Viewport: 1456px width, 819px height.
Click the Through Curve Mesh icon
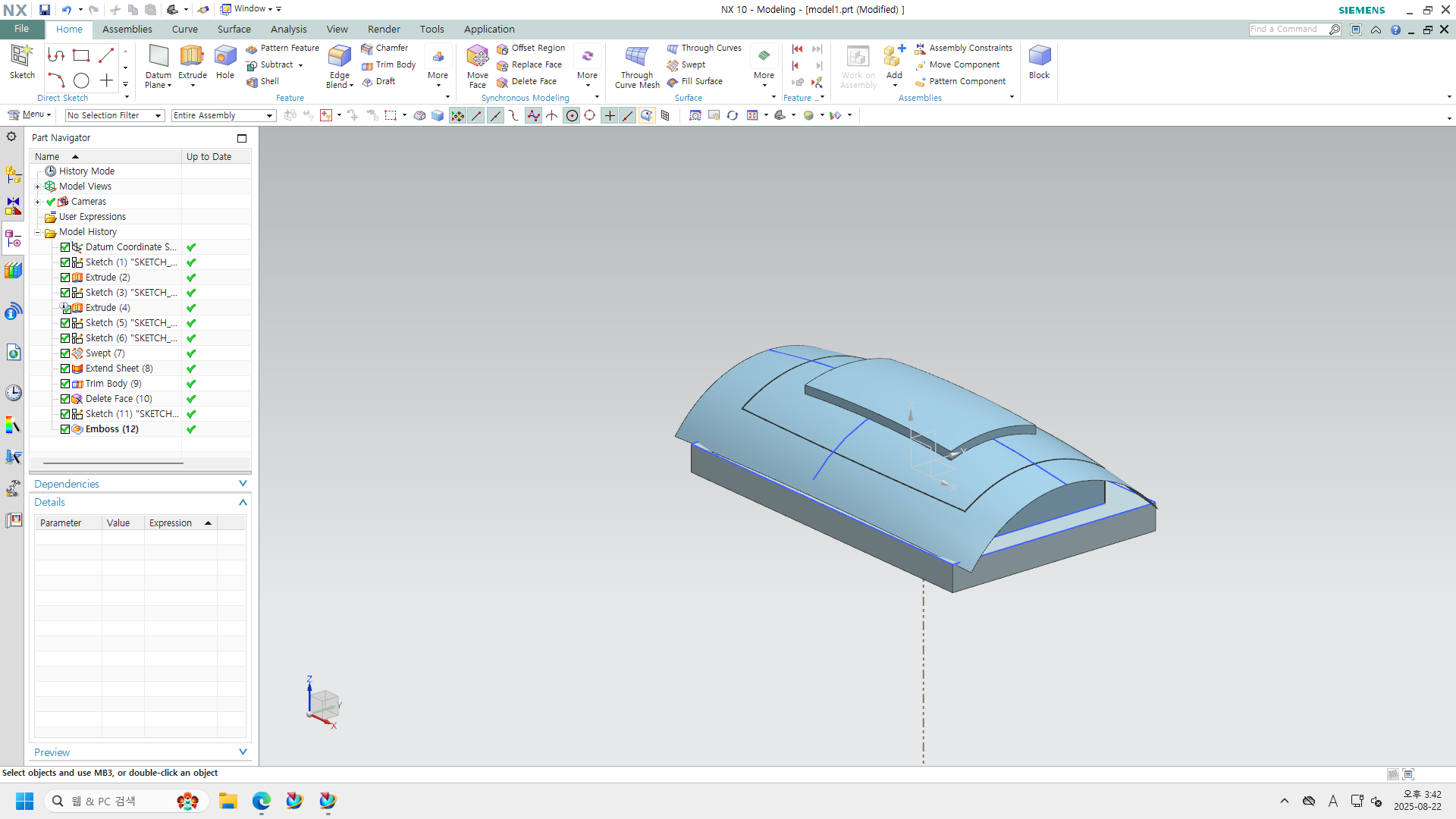(636, 57)
